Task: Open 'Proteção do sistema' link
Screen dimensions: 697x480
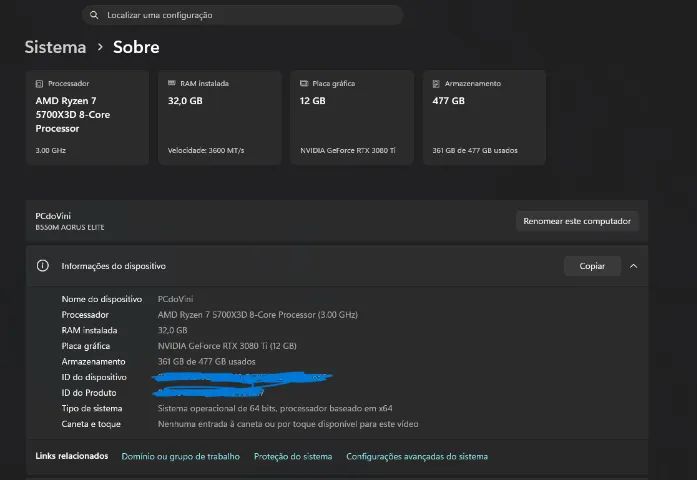Action: [293, 456]
